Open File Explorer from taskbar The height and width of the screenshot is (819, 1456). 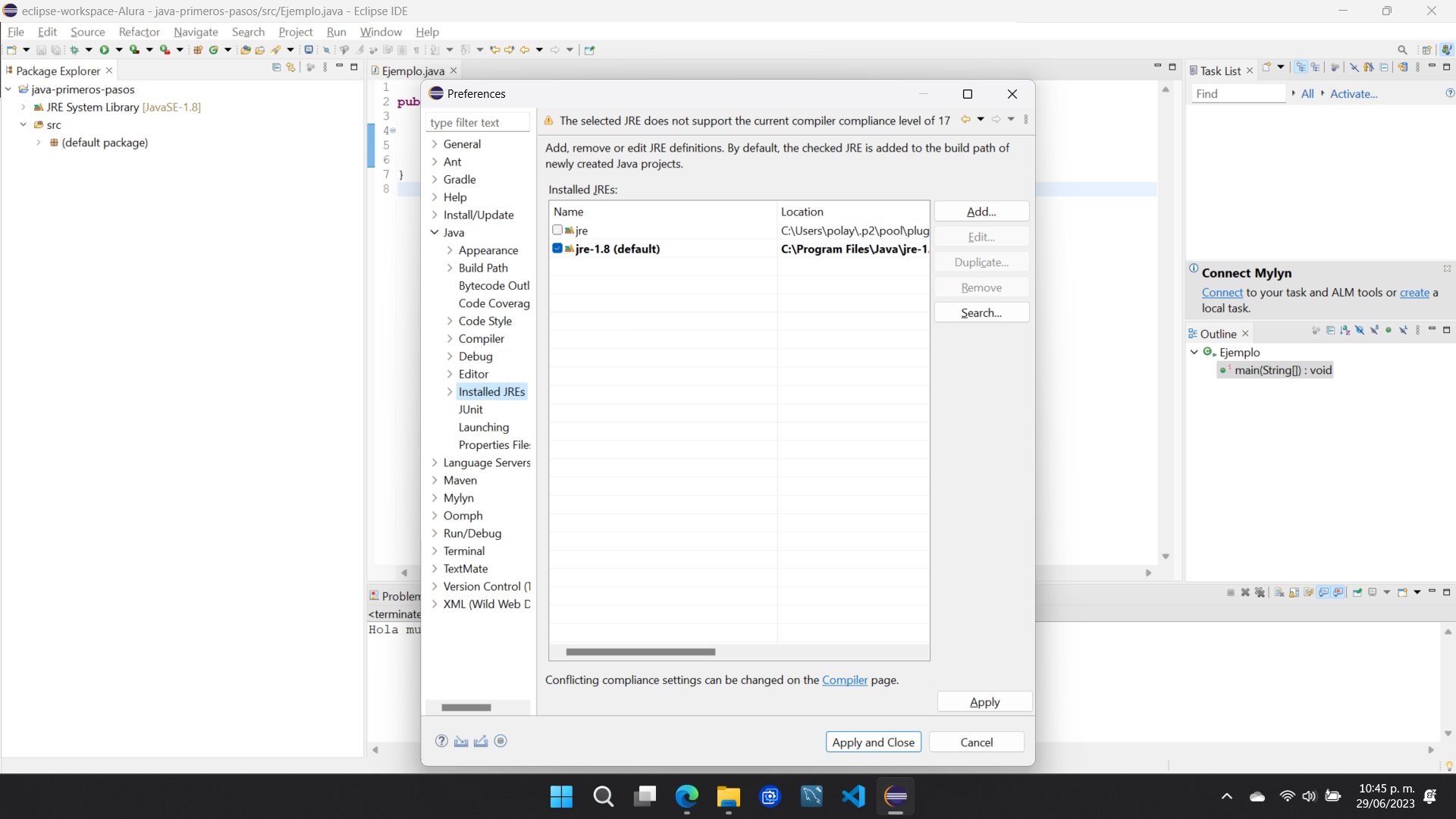728,796
